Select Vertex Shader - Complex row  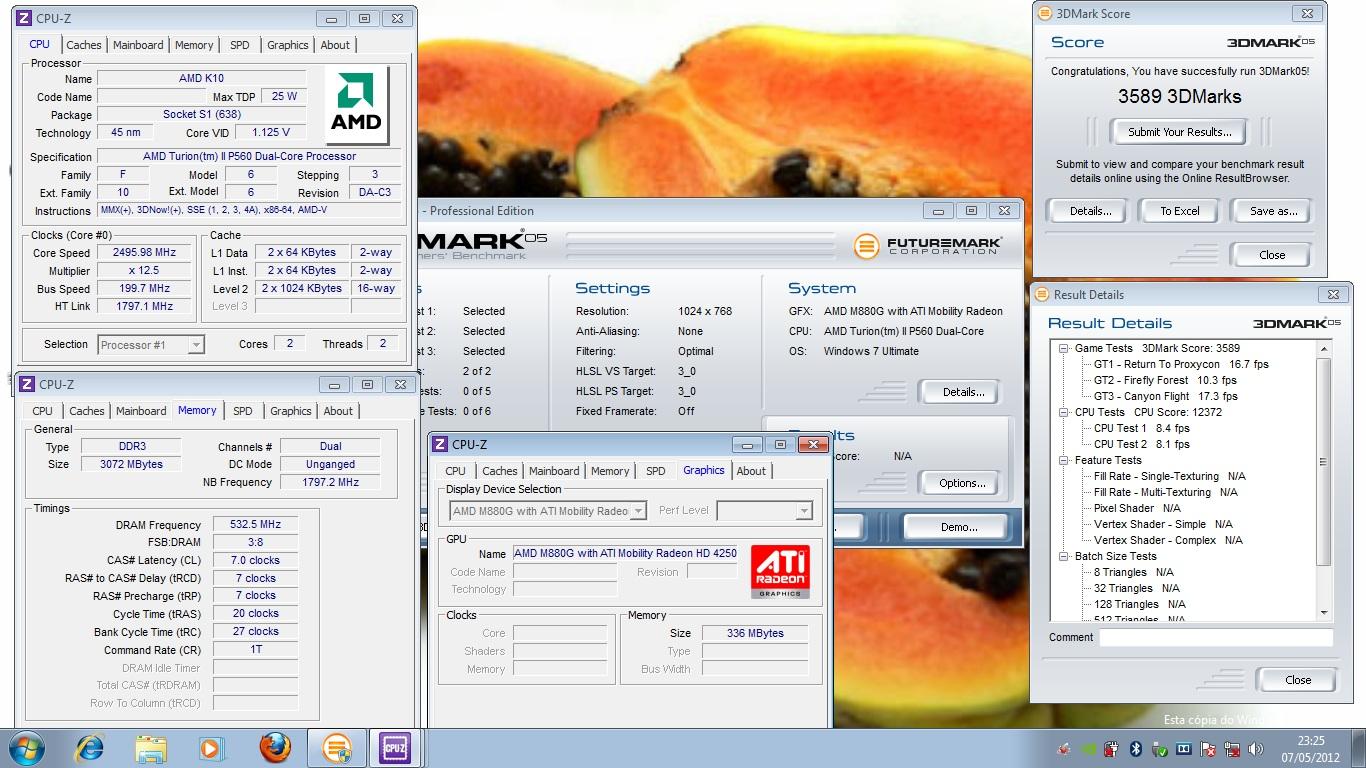1169,540
